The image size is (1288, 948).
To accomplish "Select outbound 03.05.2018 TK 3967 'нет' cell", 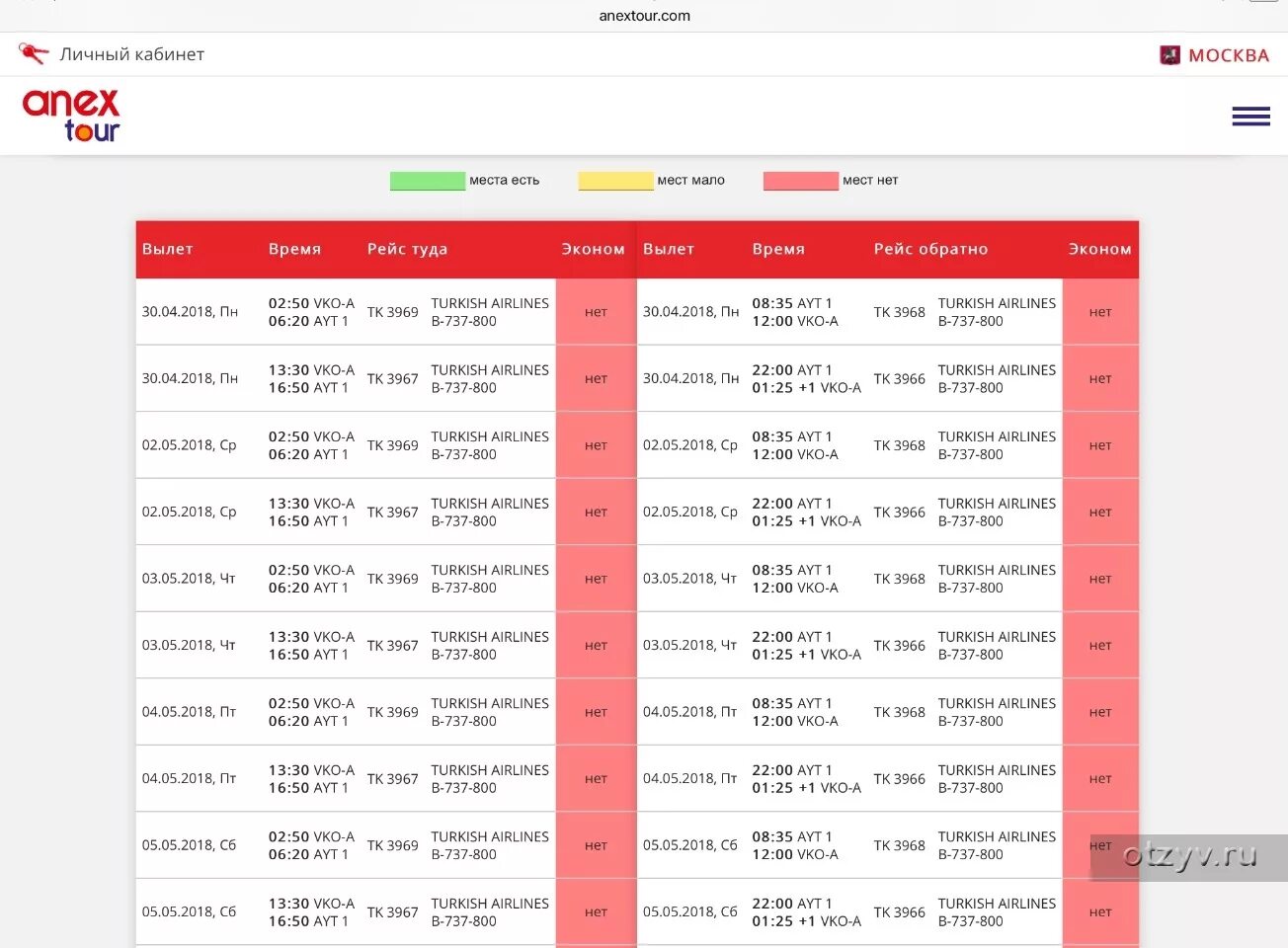I will 596,645.
